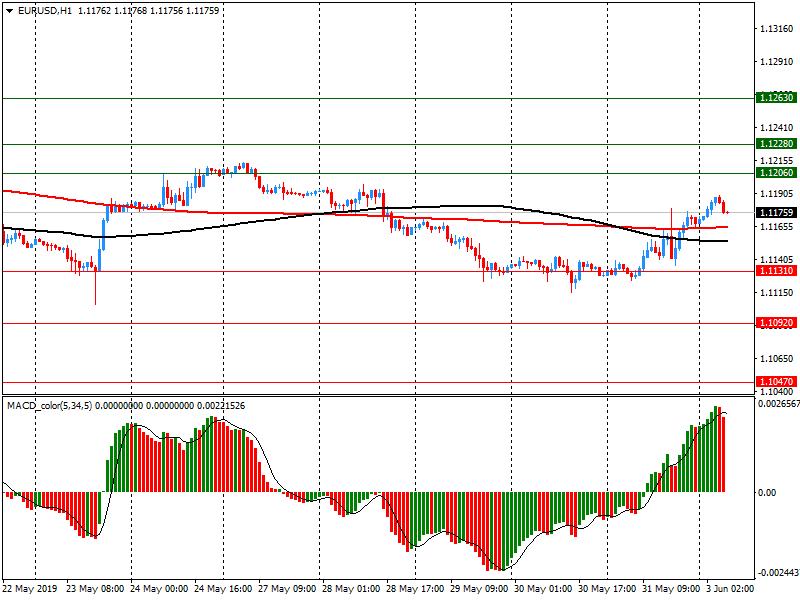800x600 pixels.
Task: Select the current price tag 1.11759
Action: pos(775,213)
